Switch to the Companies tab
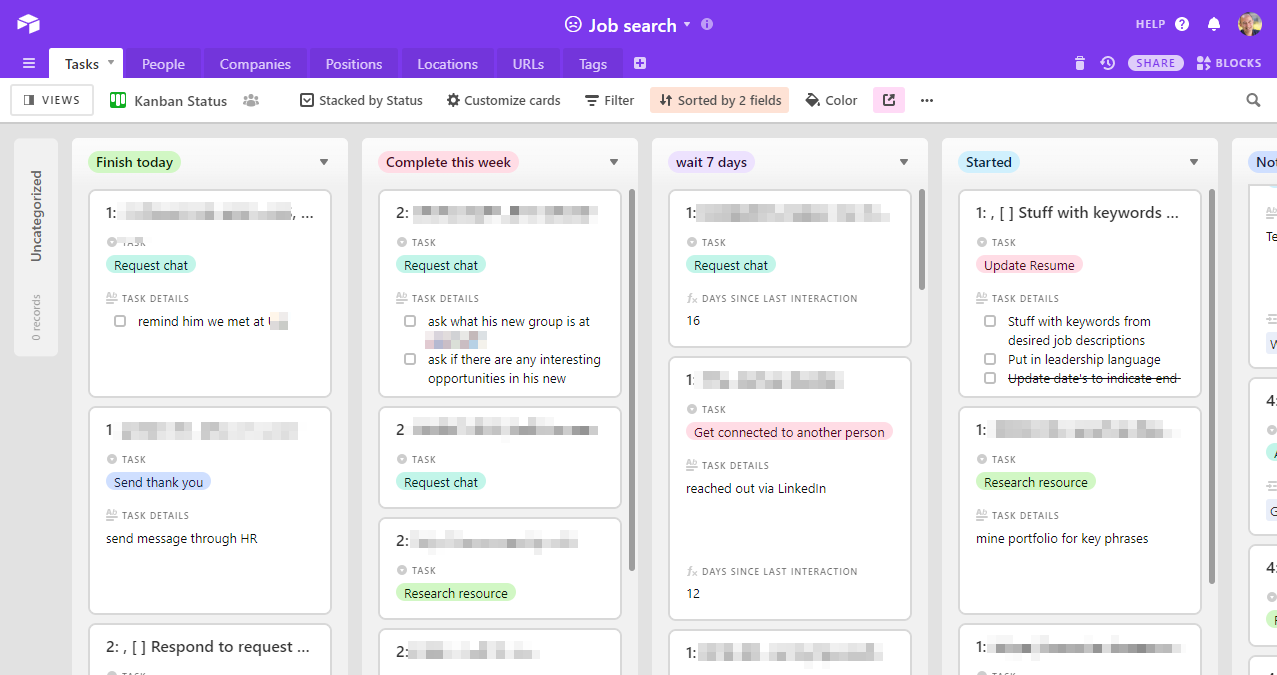The height and width of the screenshot is (675, 1277). (255, 64)
